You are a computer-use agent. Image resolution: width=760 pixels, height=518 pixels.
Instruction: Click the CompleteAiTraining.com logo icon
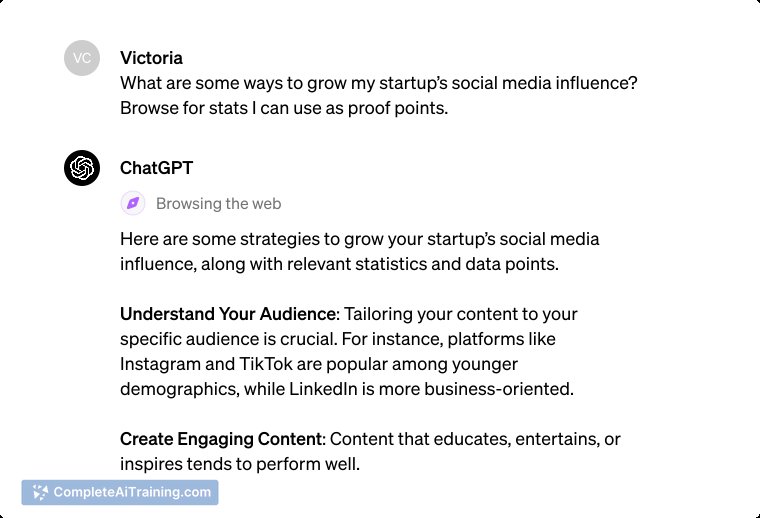point(40,492)
